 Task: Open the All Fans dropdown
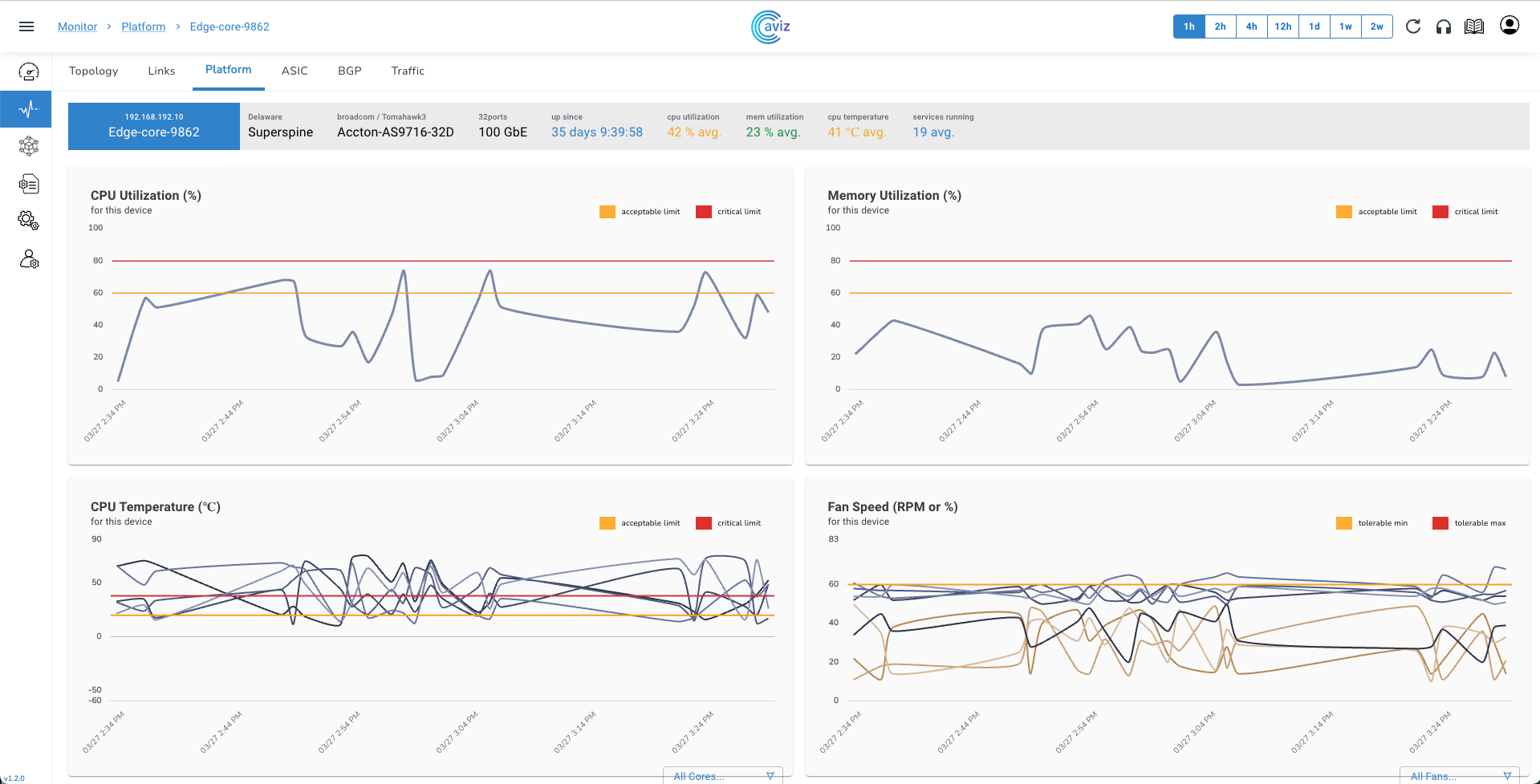(1460, 776)
